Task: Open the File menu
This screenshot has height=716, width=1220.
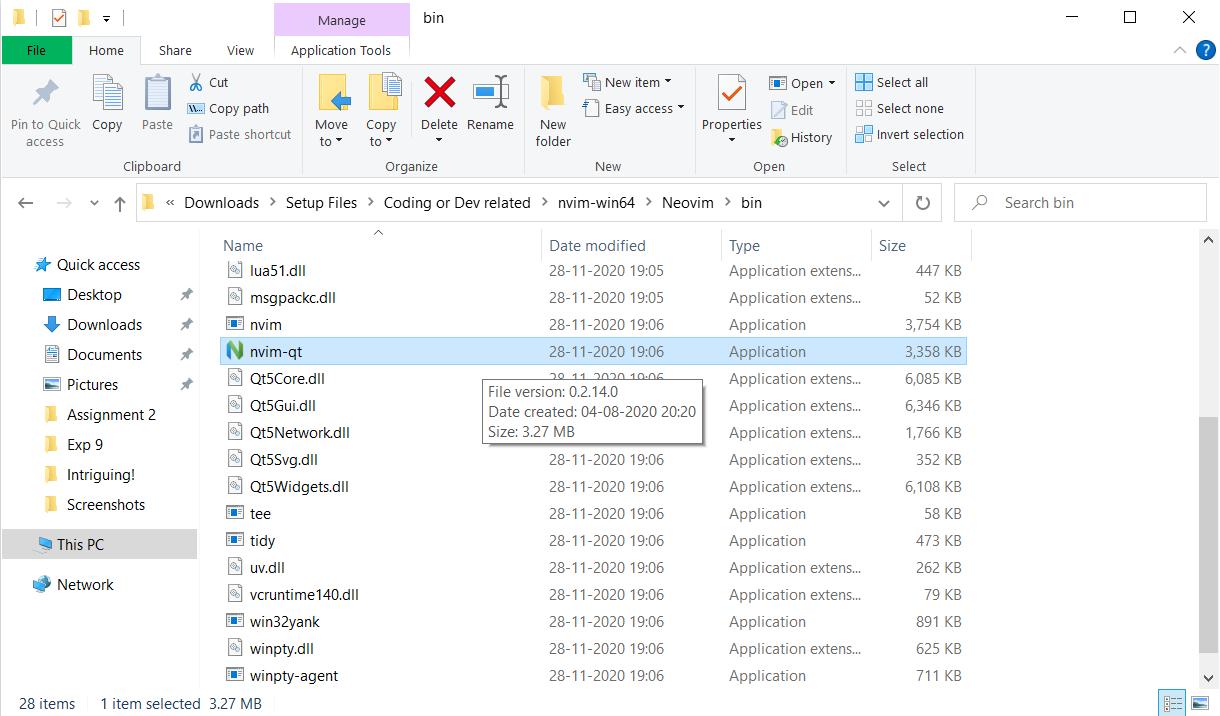Action: (x=36, y=50)
